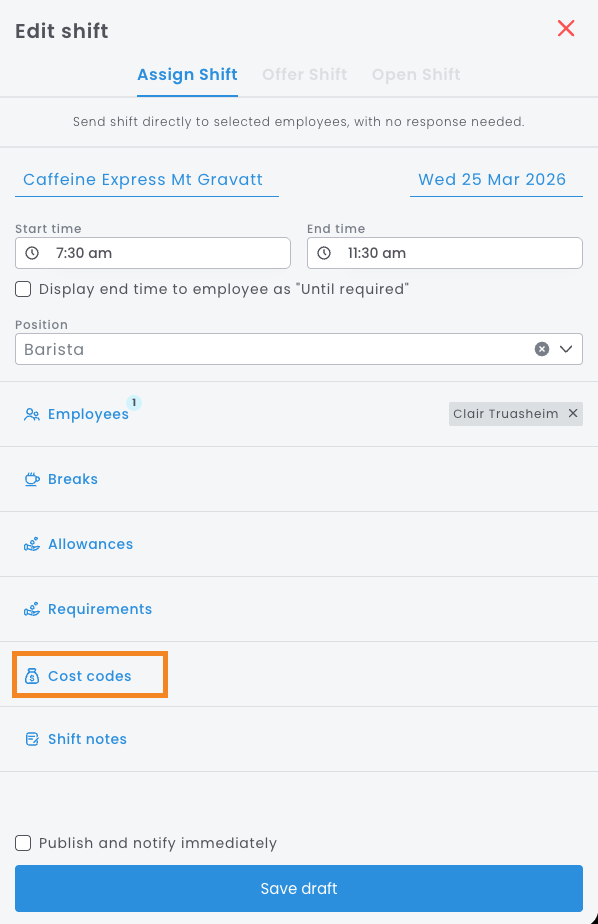Clear the Barista position selection
Image resolution: width=598 pixels, height=924 pixels.
(x=542, y=349)
